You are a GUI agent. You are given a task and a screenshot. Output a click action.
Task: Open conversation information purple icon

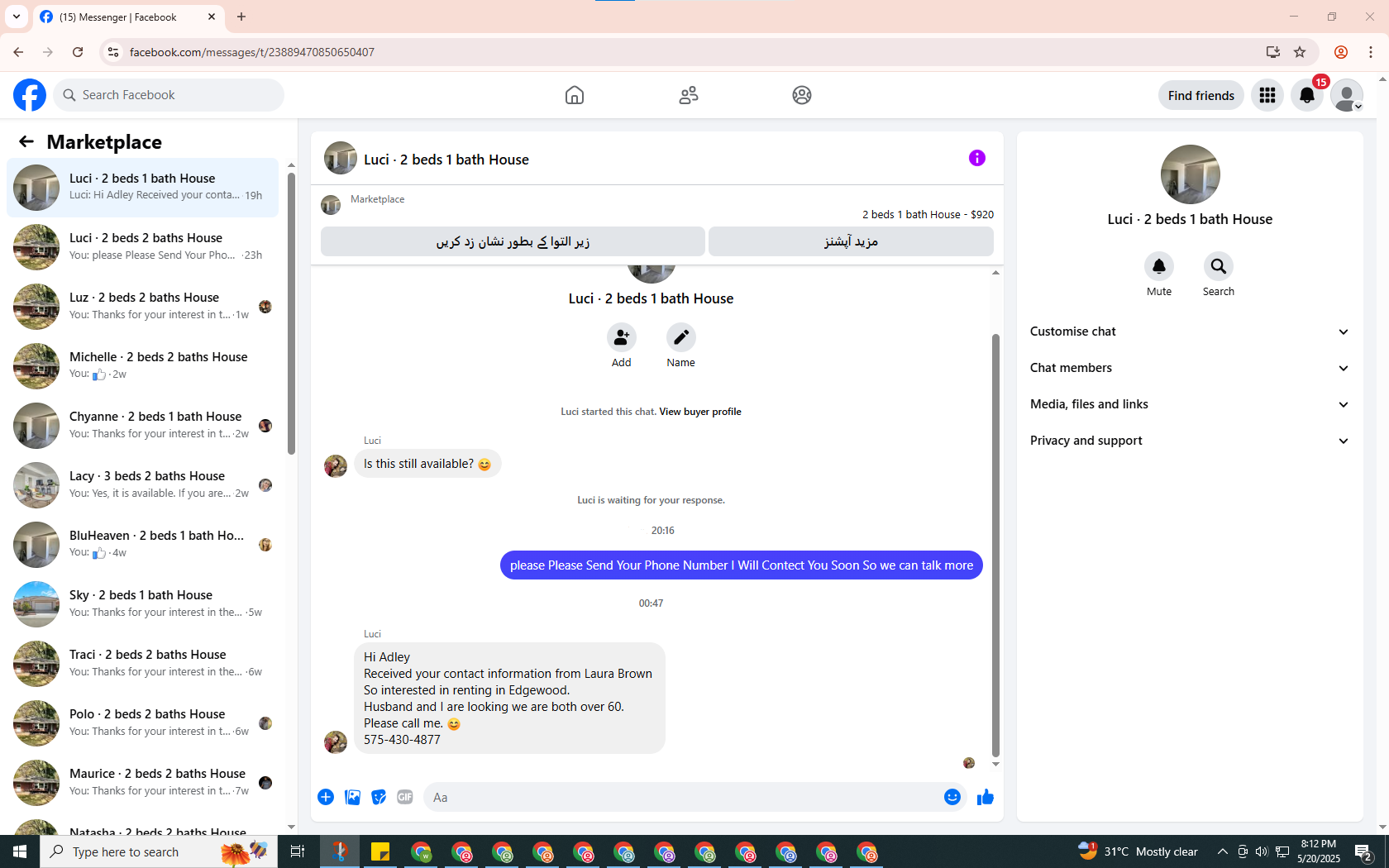coord(977,158)
